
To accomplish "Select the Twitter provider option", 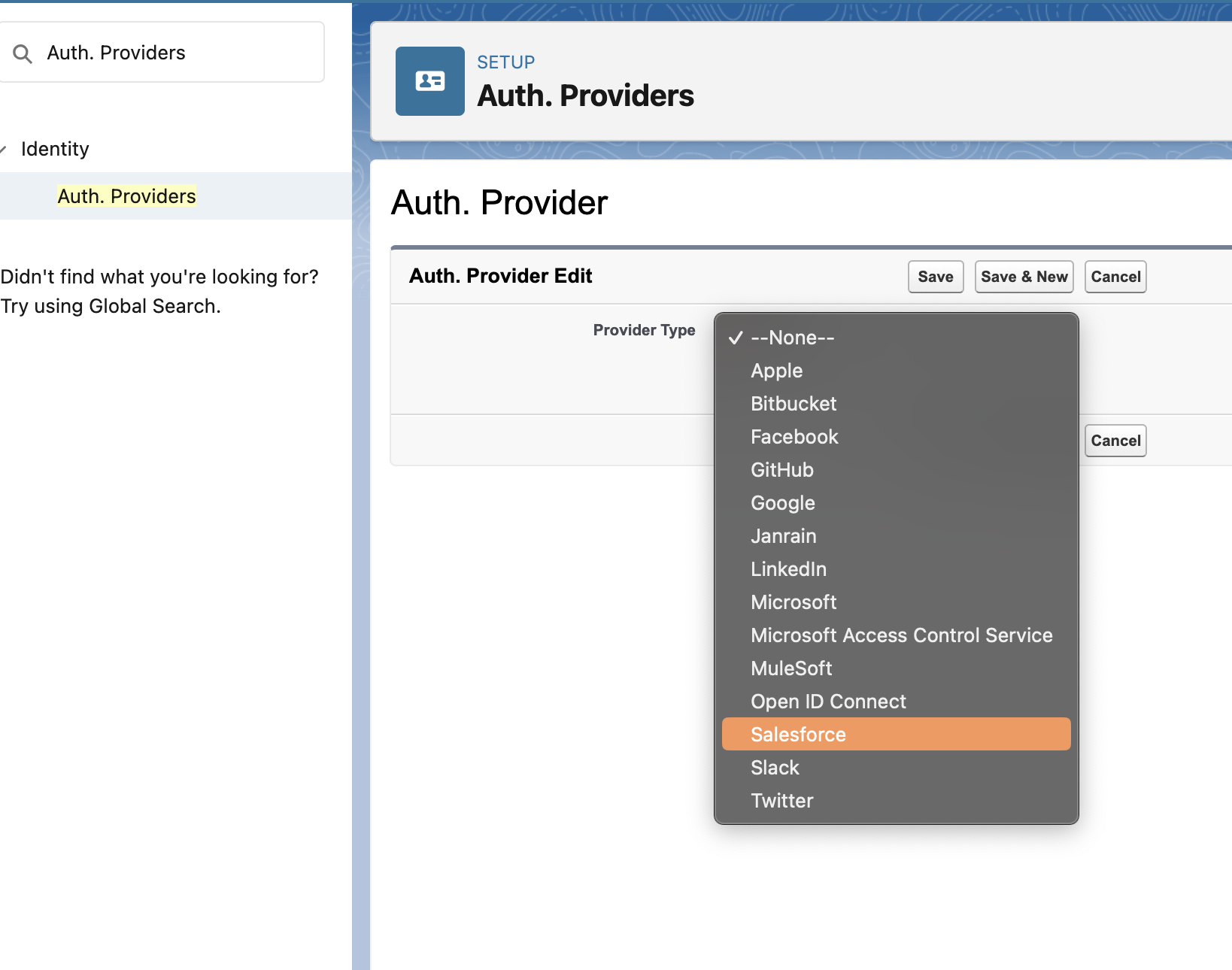I will [781, 800].
